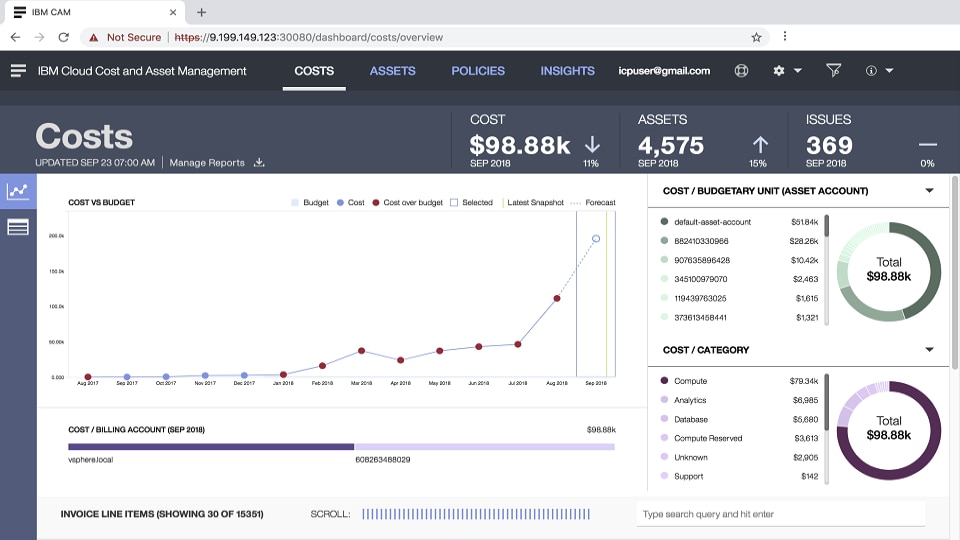Open the settings gear menu
This screenshot has height=540, width=960.
click(x=779, y=70)
